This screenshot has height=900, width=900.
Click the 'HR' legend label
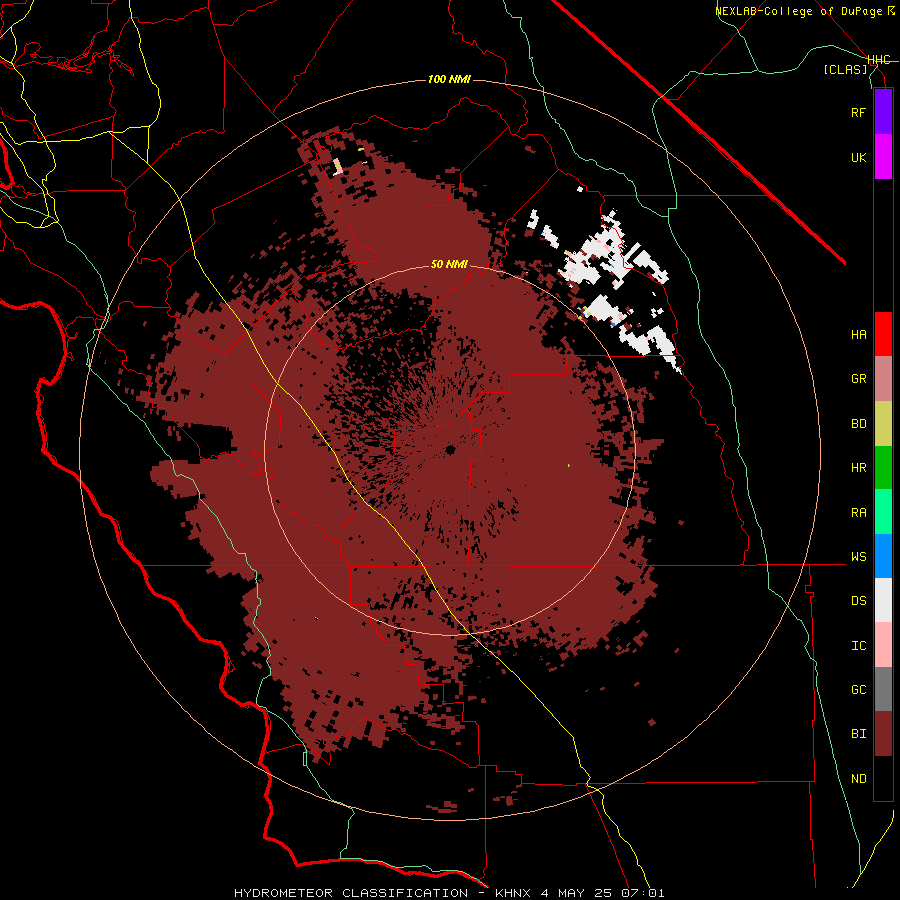coord(858,468)
